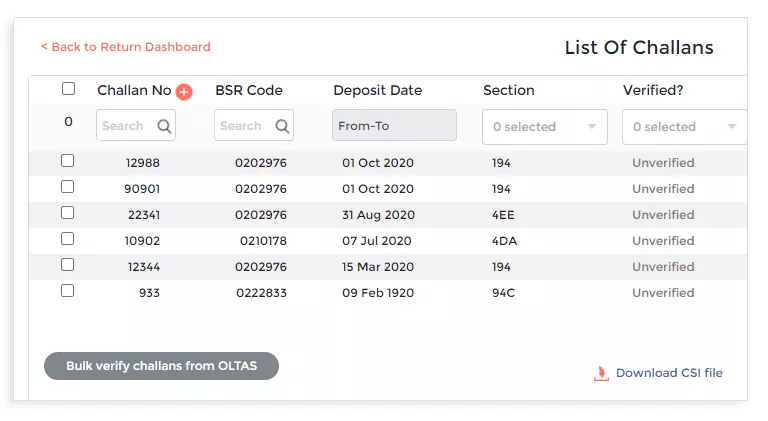The image size is (768, 421).
Task: Click the Deposit Date column header
Action: pyautogui.click(x=377, y=90)
